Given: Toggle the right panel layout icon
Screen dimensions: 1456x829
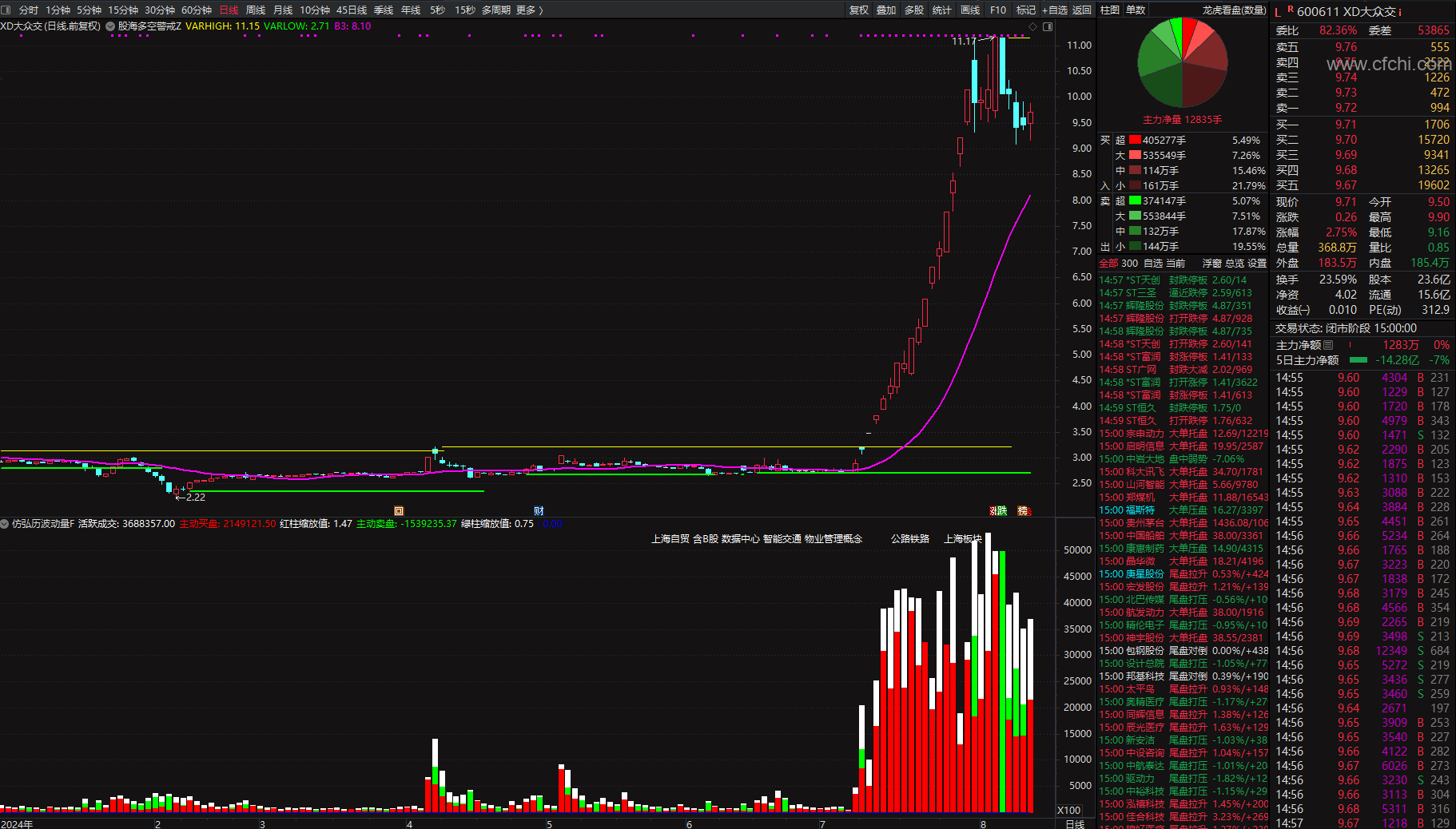Looking at the screenshot, I should click(x=1048, y=26).
